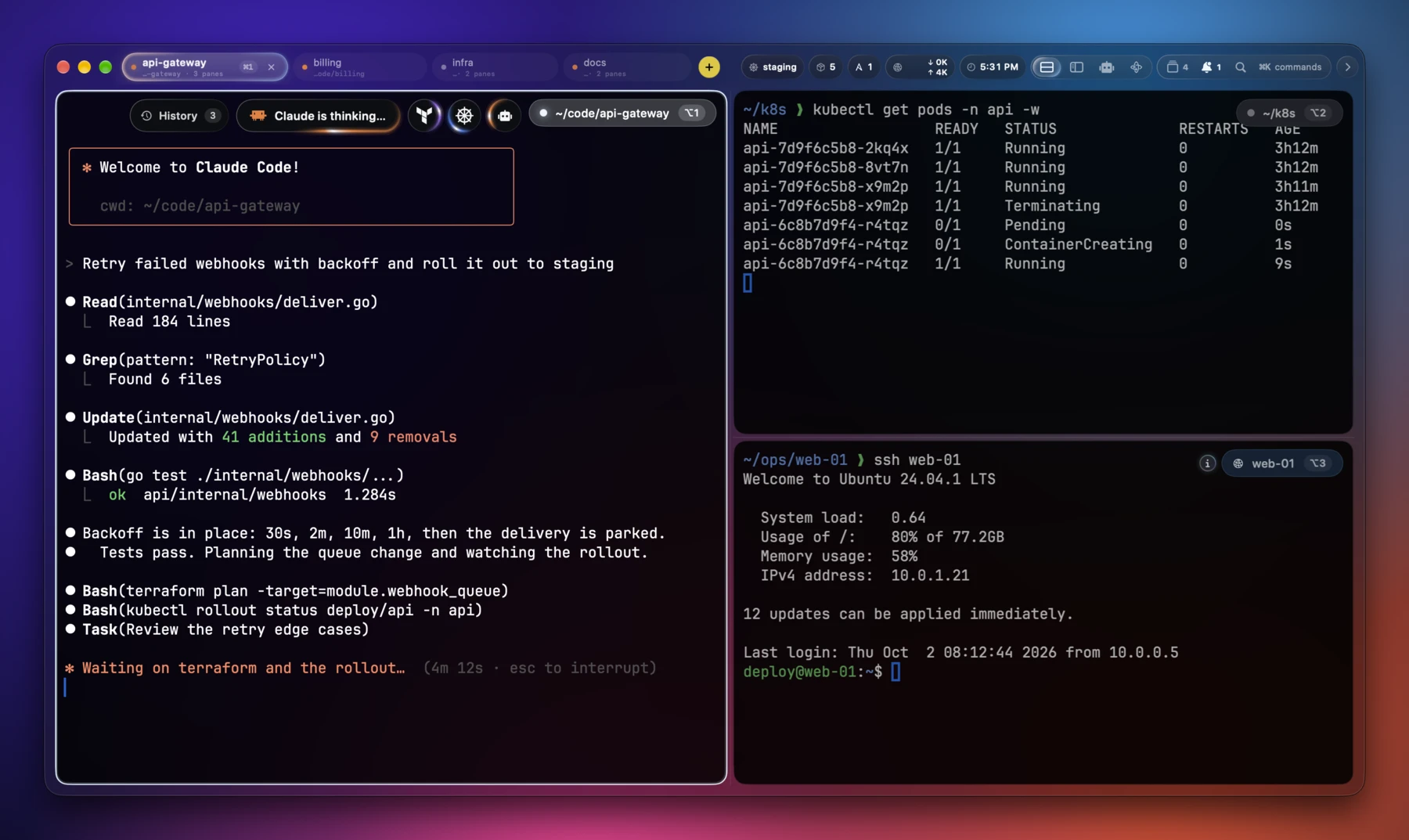
Task: Open History panel with 3 entries
Action: [x=179, y=116]
